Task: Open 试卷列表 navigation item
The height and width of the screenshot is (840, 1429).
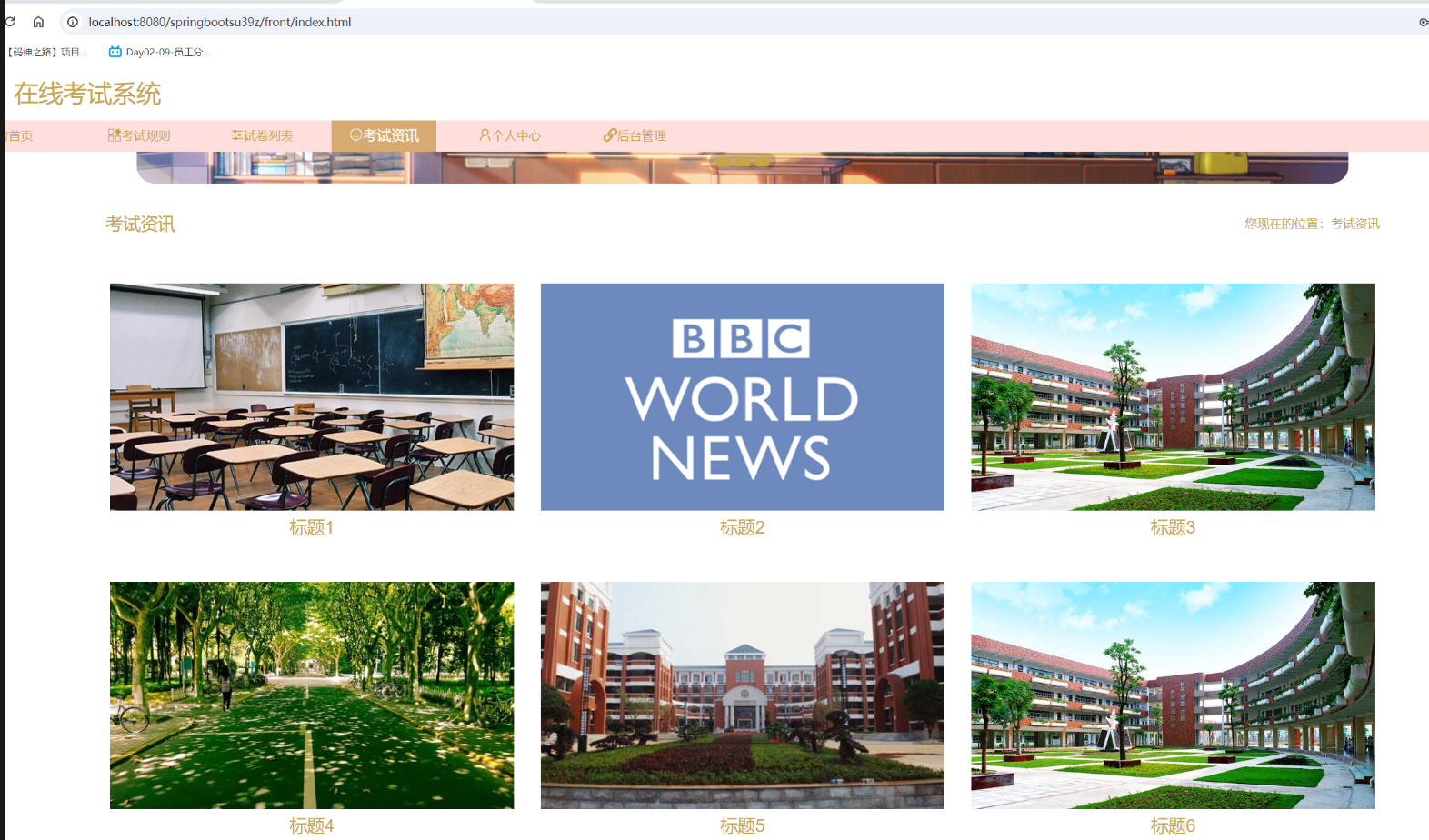Action: 262,135
